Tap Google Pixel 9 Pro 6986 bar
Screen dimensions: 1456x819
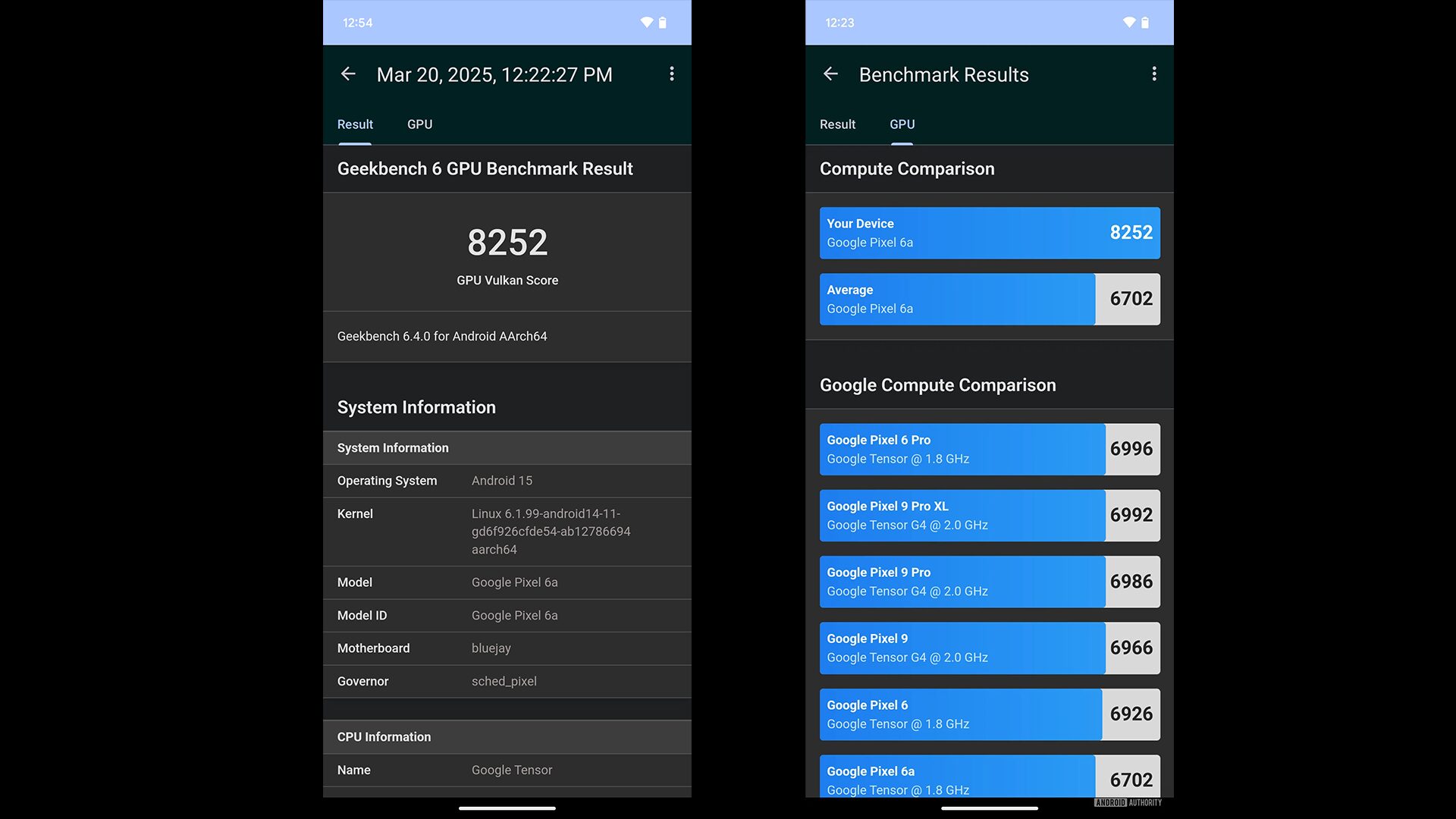[x=990, y=582]
